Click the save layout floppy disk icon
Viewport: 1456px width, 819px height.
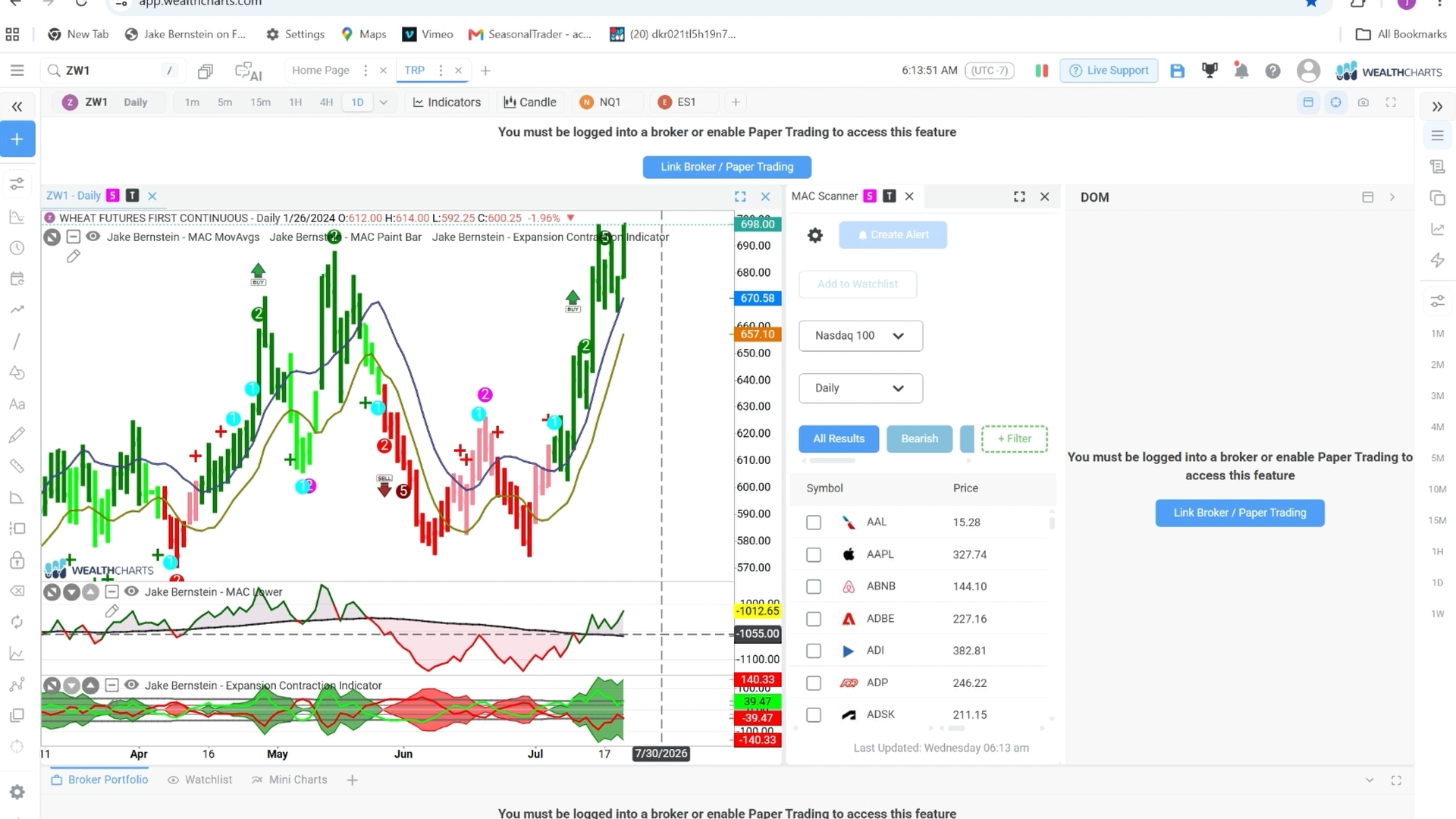point(1177,71)
